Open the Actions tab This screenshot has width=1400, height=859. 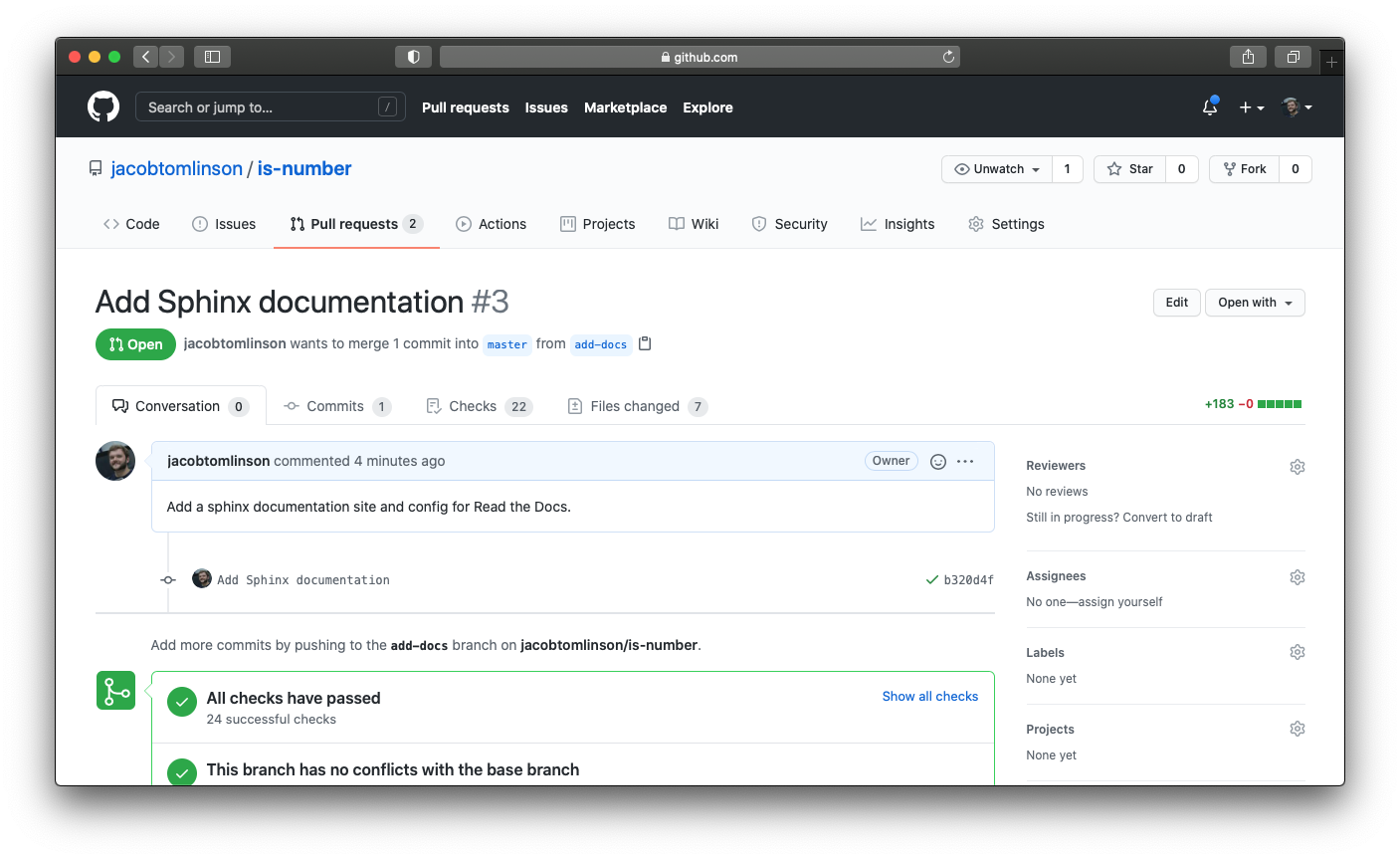(x=492, y=223)
